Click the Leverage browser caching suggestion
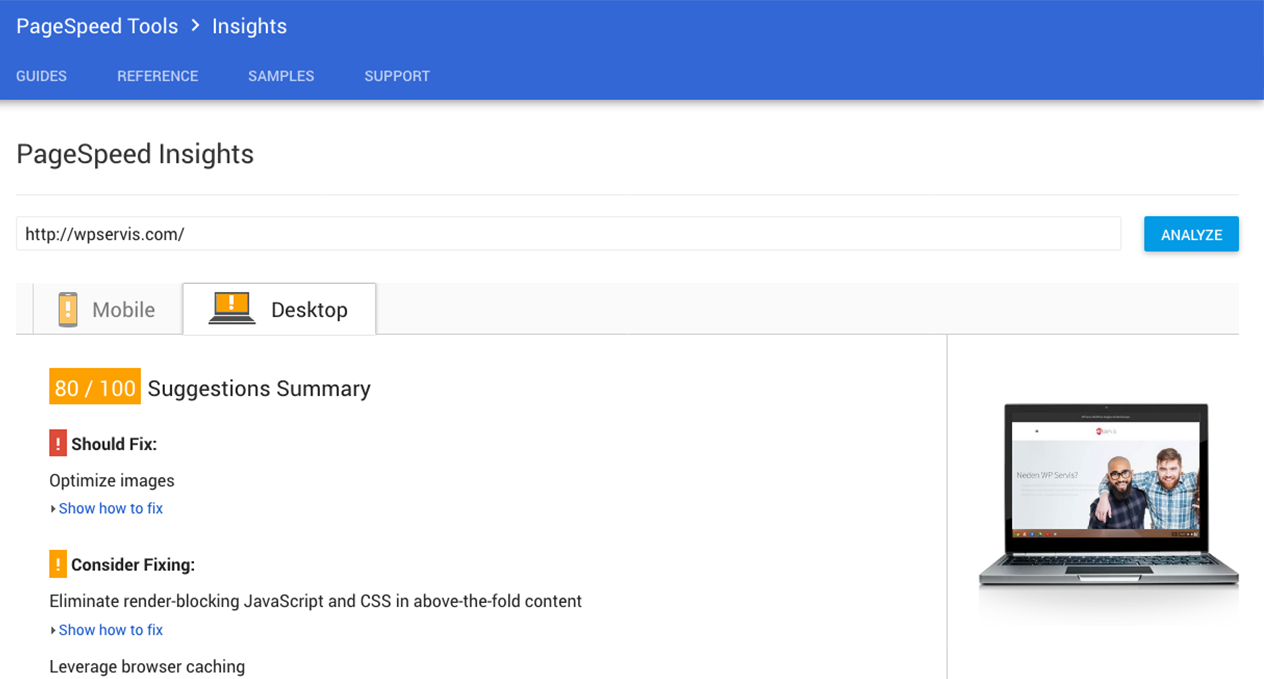1264x679 pixels. [x=147, y=666]
